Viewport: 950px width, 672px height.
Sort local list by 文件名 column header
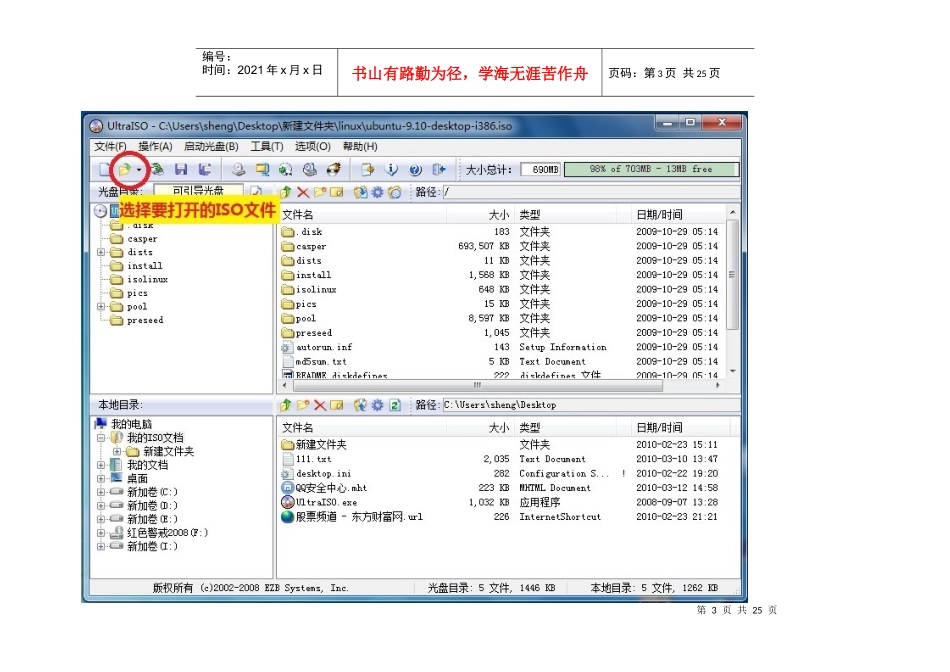click(362, 428)
